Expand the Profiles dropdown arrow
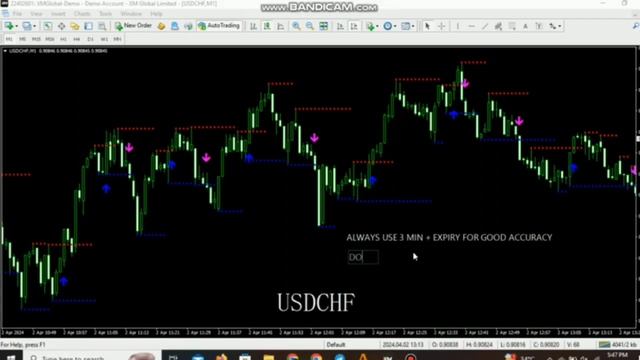This screenshot has width=640, height=360. coord(34,26)
